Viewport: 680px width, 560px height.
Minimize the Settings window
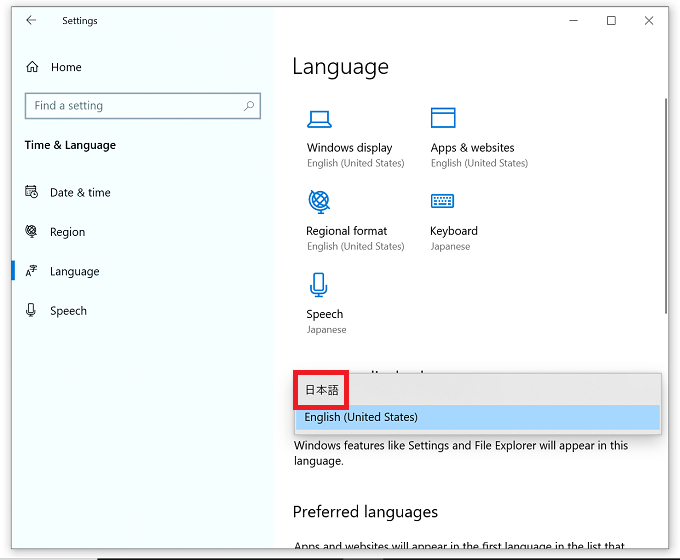click(573, 20)
